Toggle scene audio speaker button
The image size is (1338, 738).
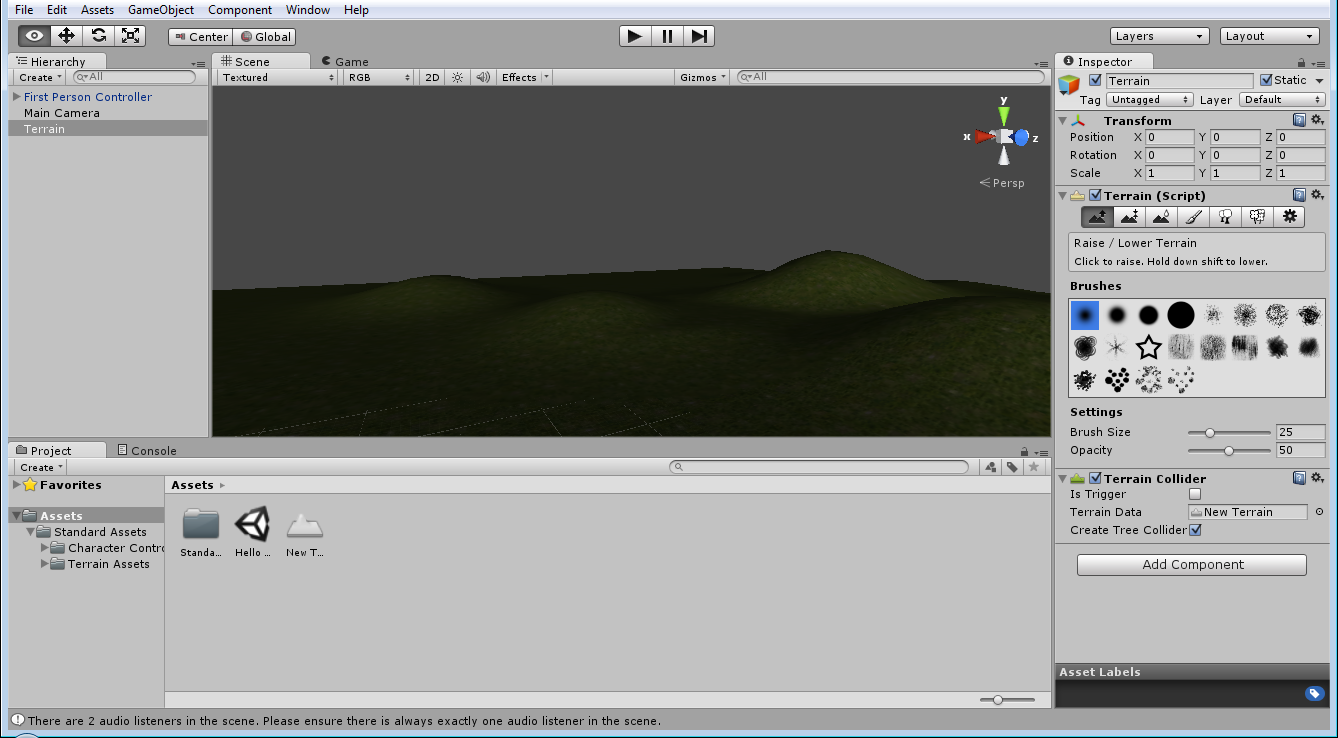click(483, 77)
